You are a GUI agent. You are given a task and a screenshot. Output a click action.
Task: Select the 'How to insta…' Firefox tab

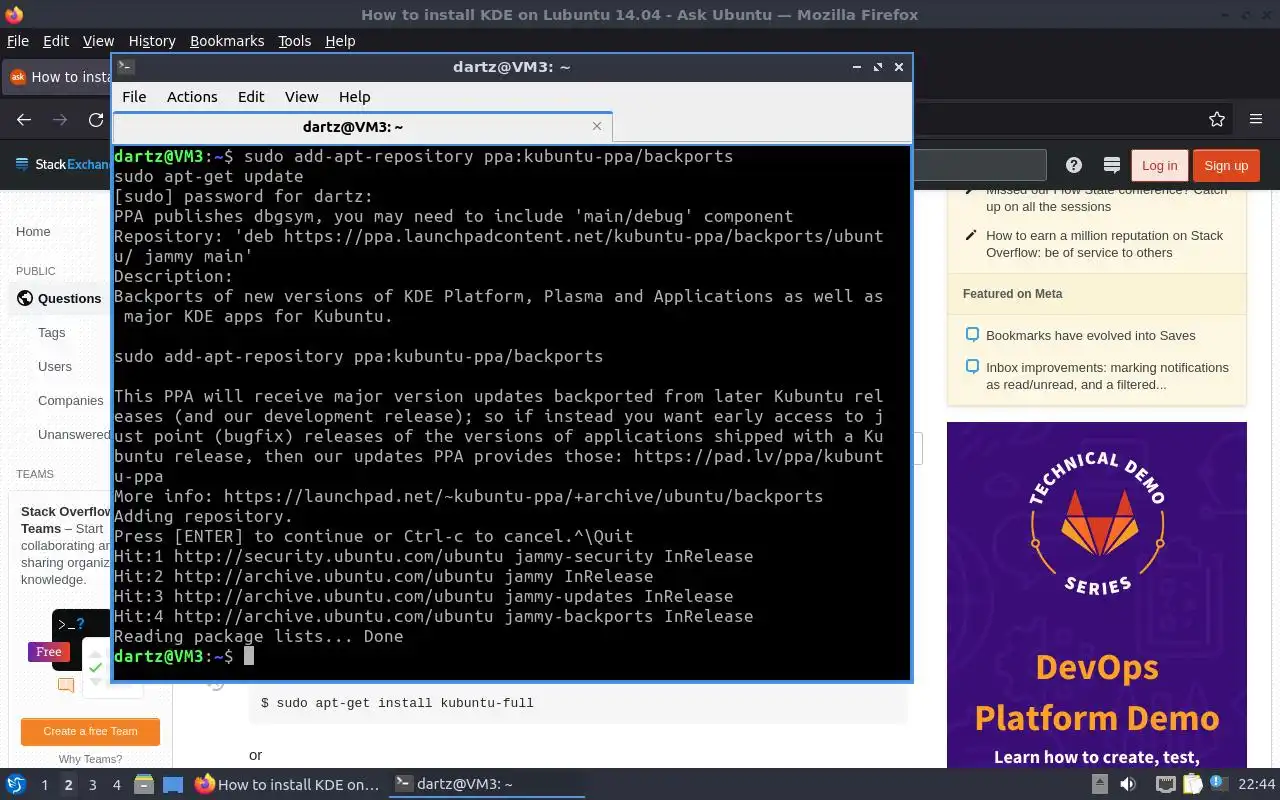click(58, 77)
